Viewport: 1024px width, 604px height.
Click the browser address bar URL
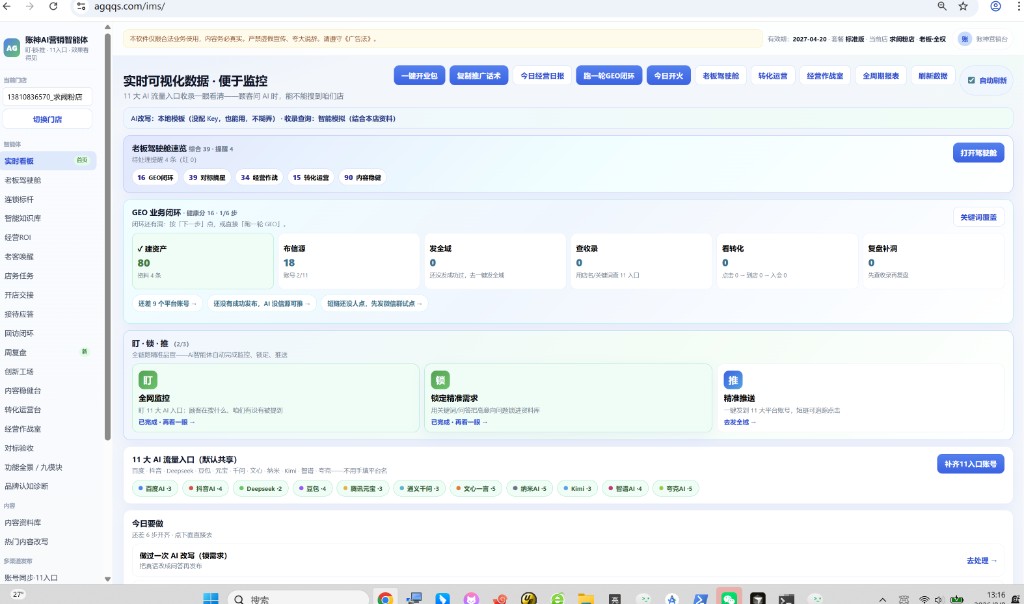pos(129,7)
